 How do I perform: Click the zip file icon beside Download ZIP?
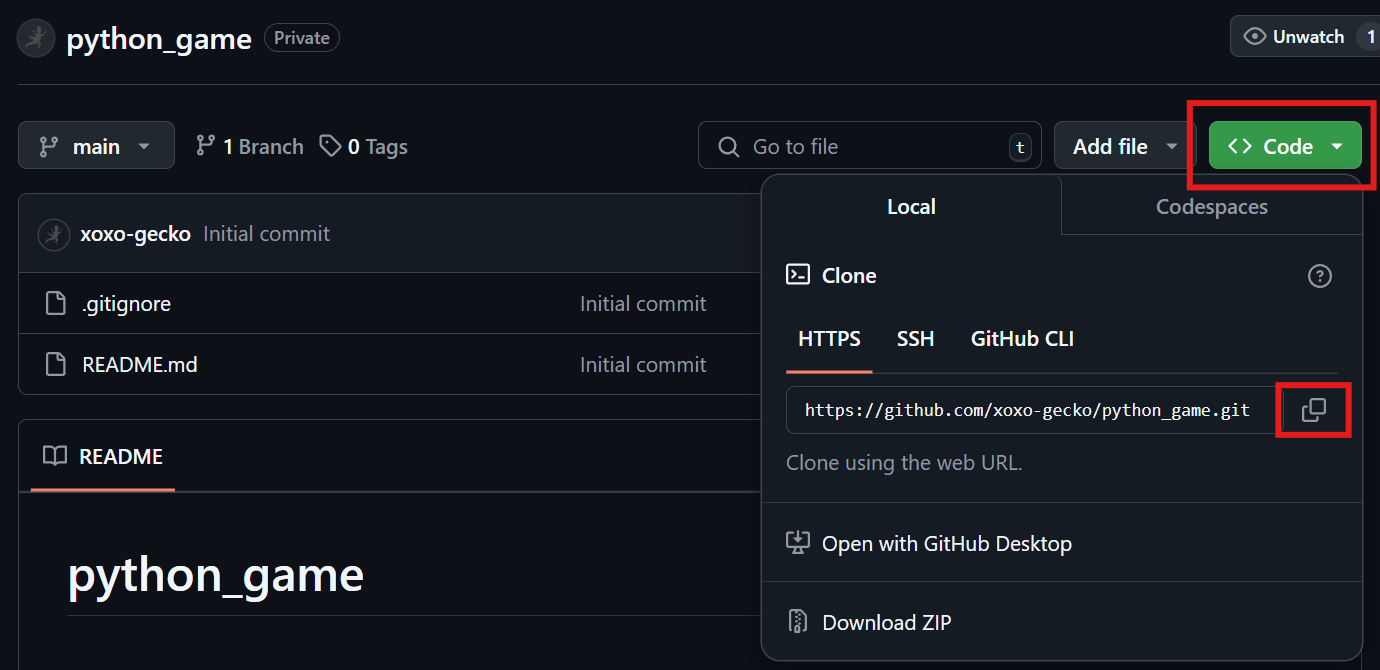[797, 622]
